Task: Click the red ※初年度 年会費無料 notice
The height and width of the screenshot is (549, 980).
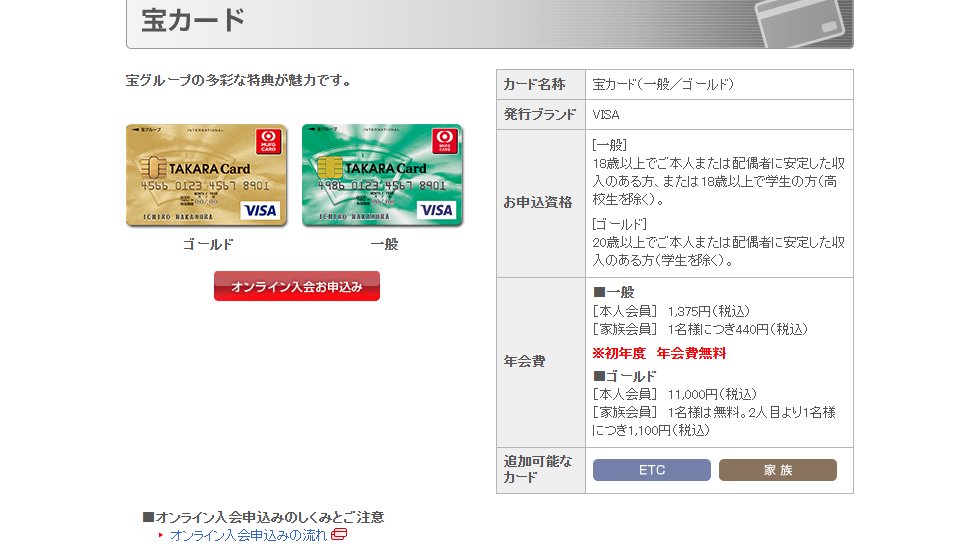Action: point(659,353)
